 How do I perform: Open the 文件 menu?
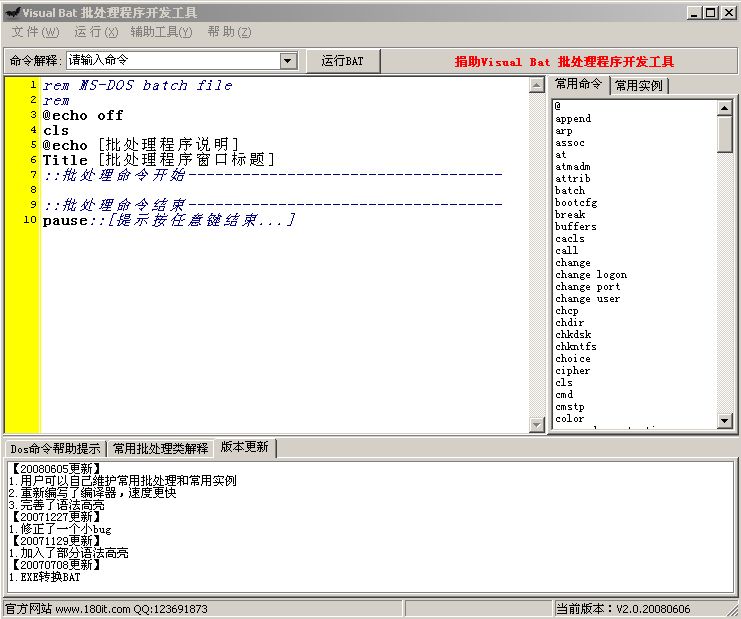point(35,32)
